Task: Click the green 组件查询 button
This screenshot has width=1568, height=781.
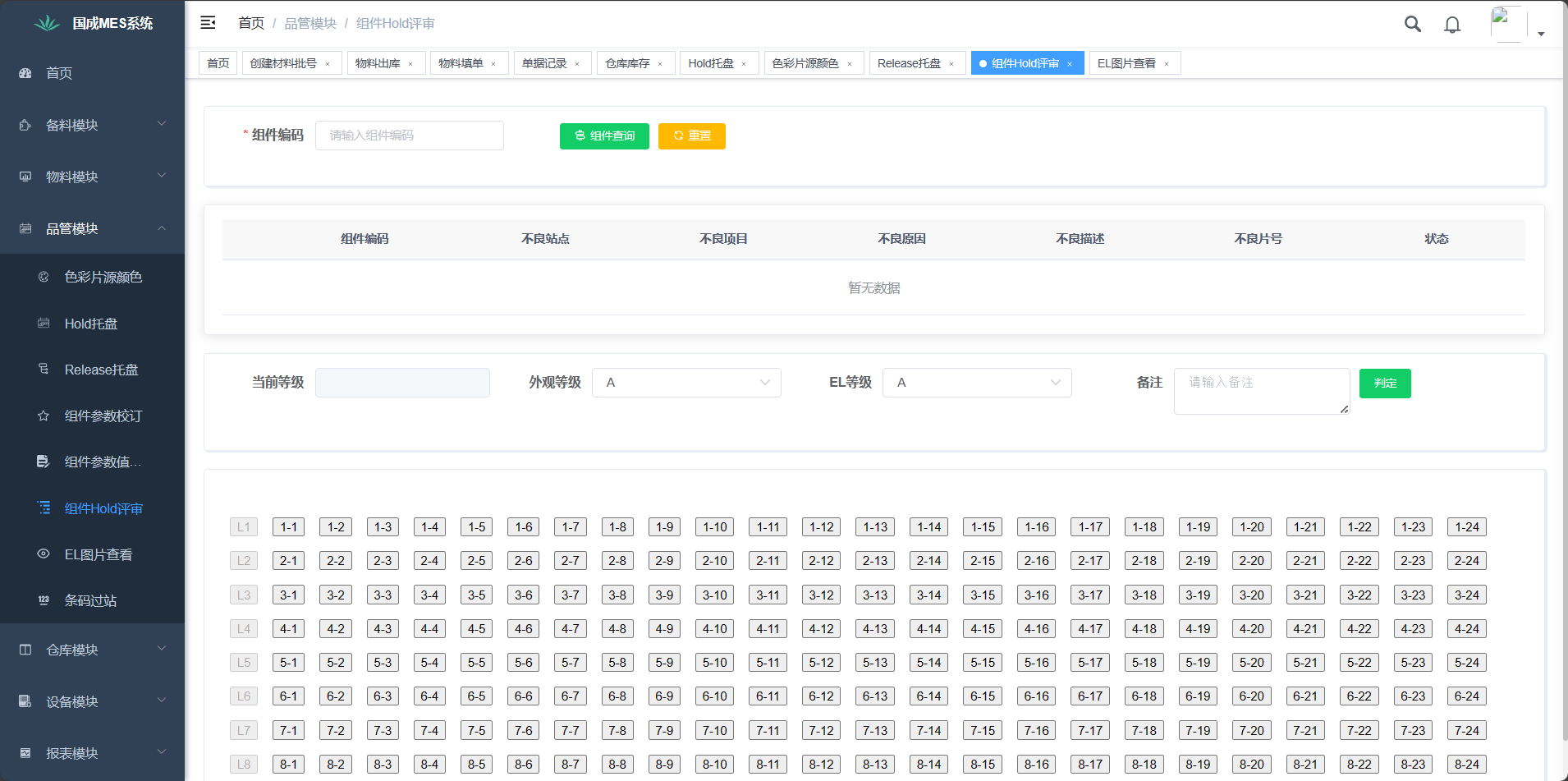Action: [x=604, y=136]
